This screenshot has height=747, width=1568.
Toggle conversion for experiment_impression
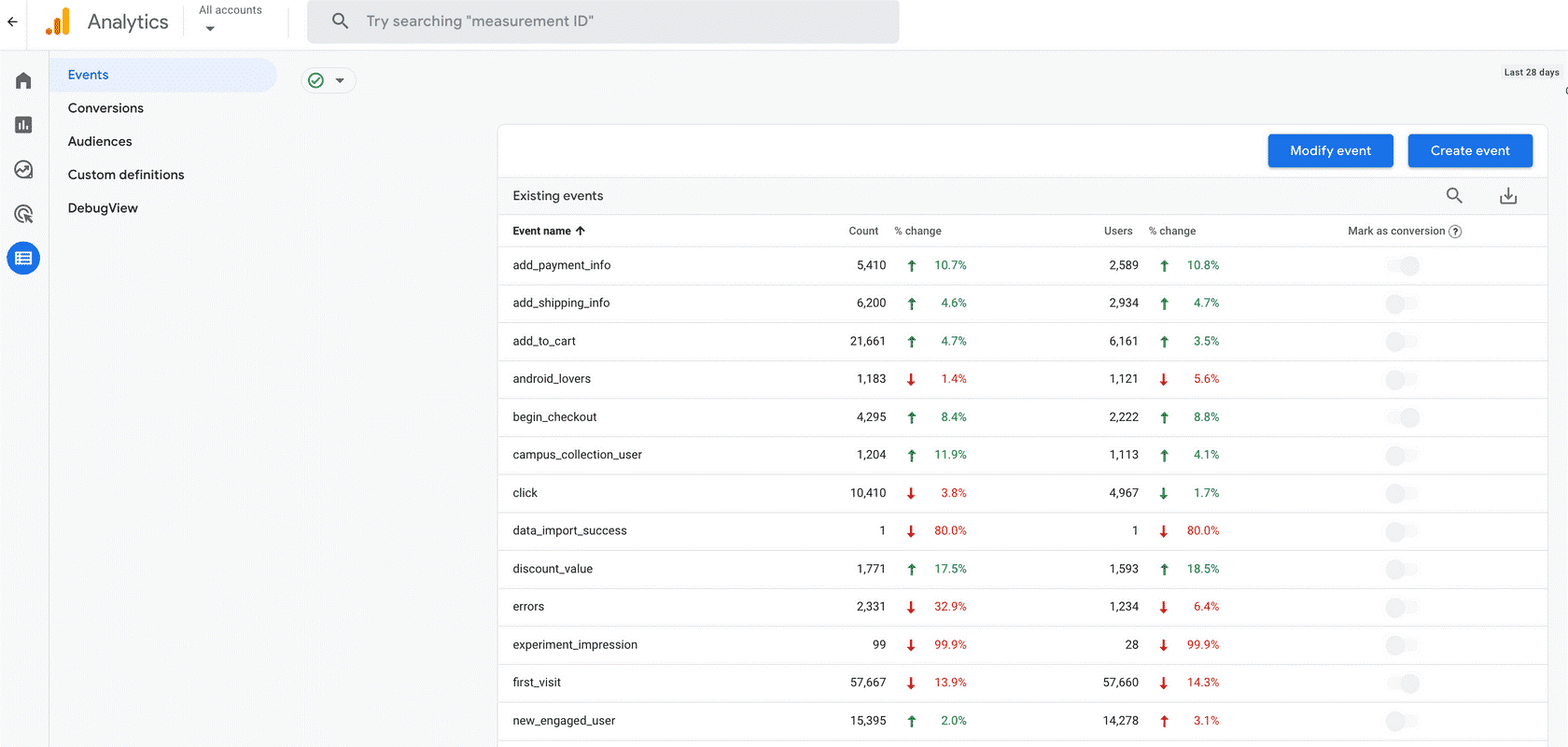click(1402, 645)
